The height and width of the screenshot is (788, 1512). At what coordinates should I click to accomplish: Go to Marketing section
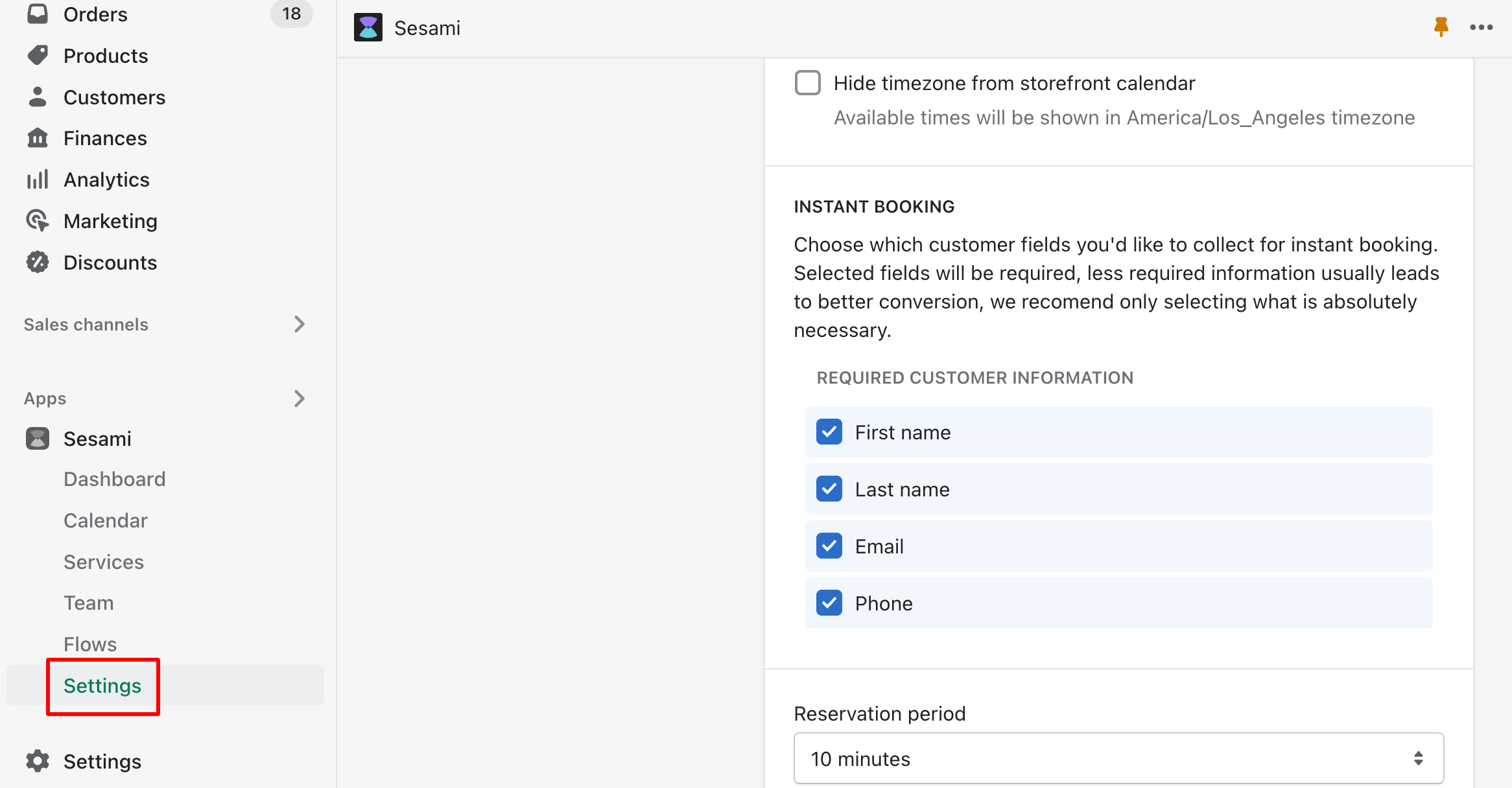(110, 221)
